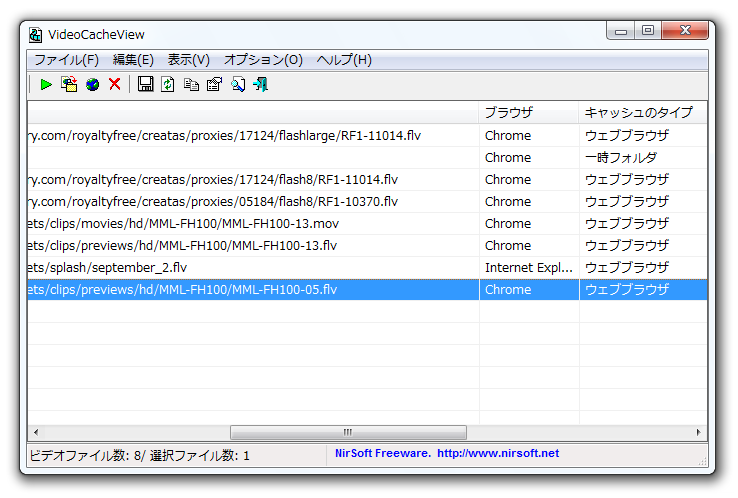Select the row ending flash8/RF1-11014.flv
Image resolution: width=738 pixels, height=498 pixels.
(367, 180)
